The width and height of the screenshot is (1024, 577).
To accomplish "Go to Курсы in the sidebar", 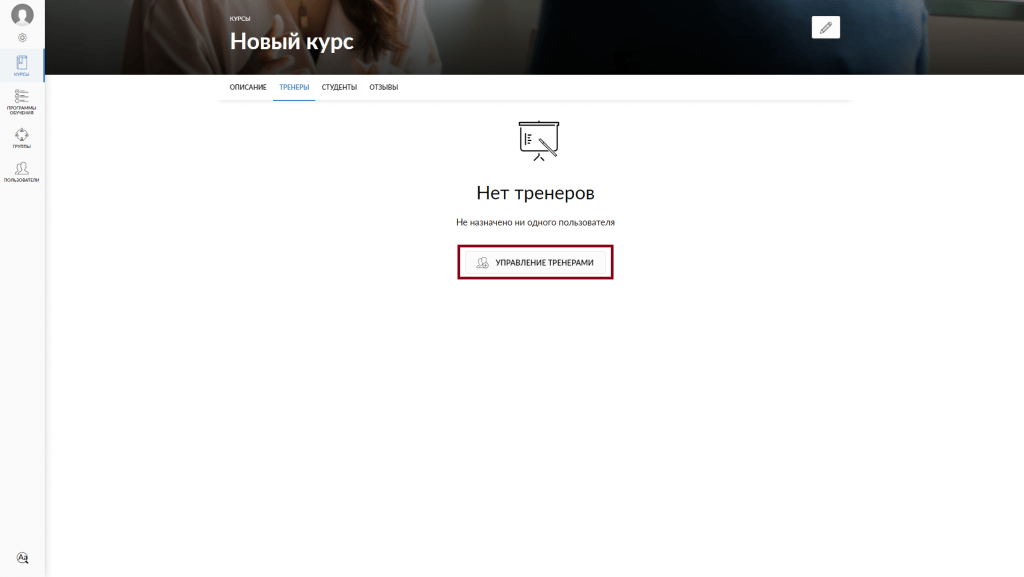I will click(22, 65).
